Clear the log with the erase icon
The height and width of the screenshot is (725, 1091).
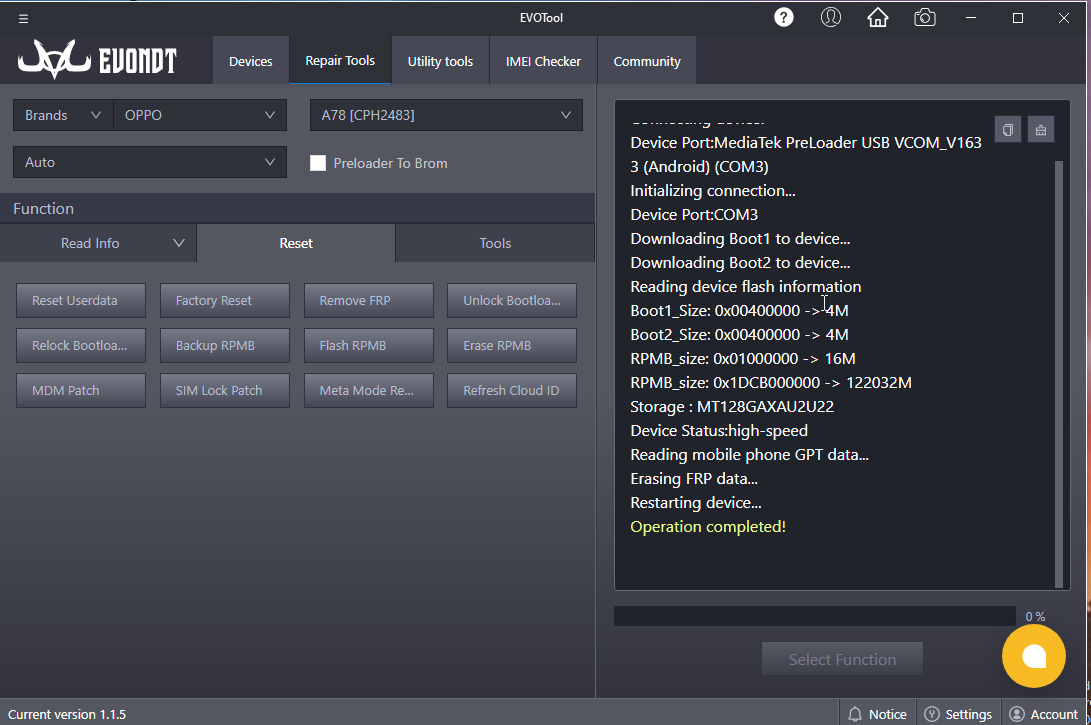[x=1041, y=130]
